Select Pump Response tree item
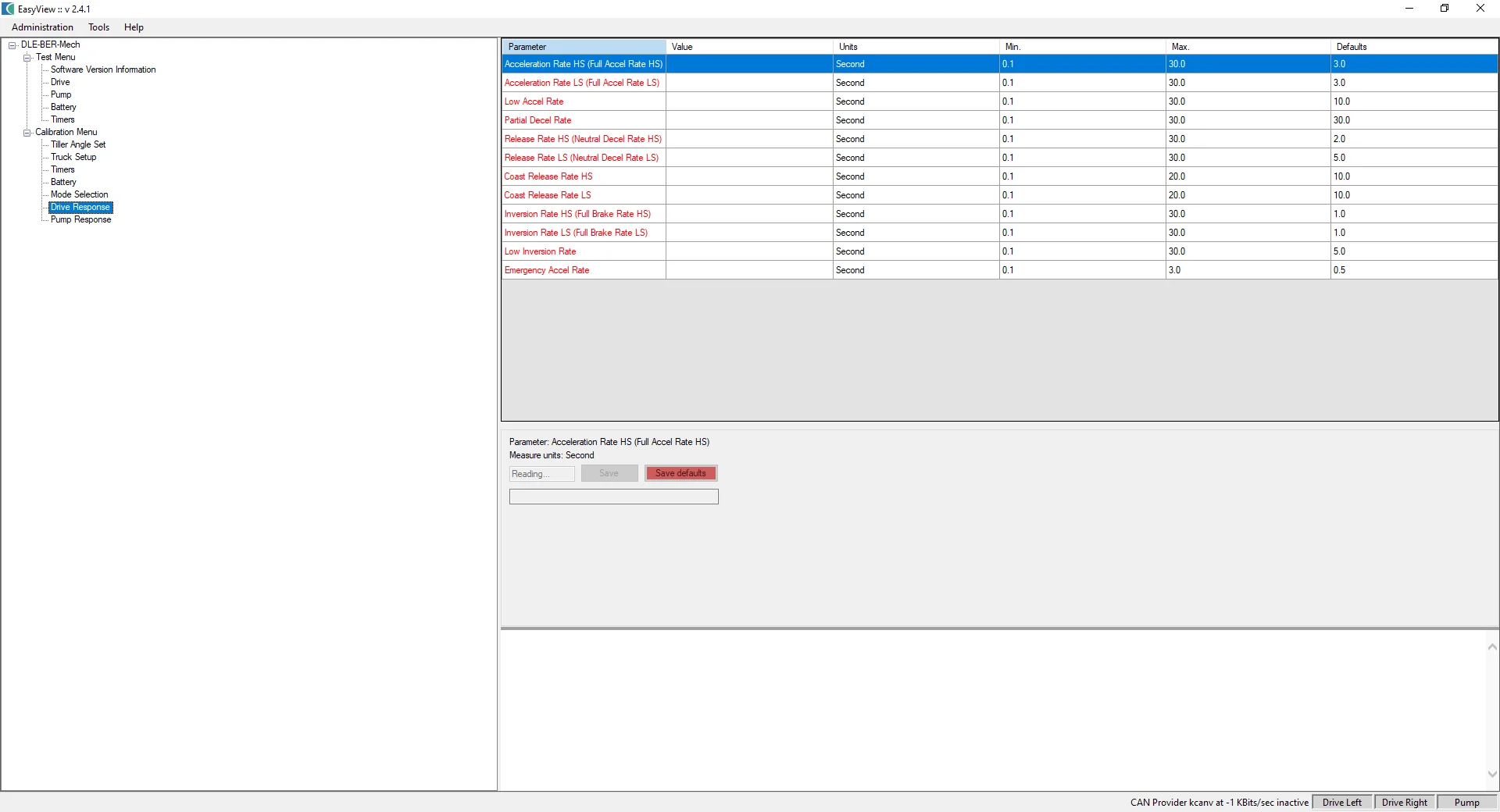 (81, 219)
